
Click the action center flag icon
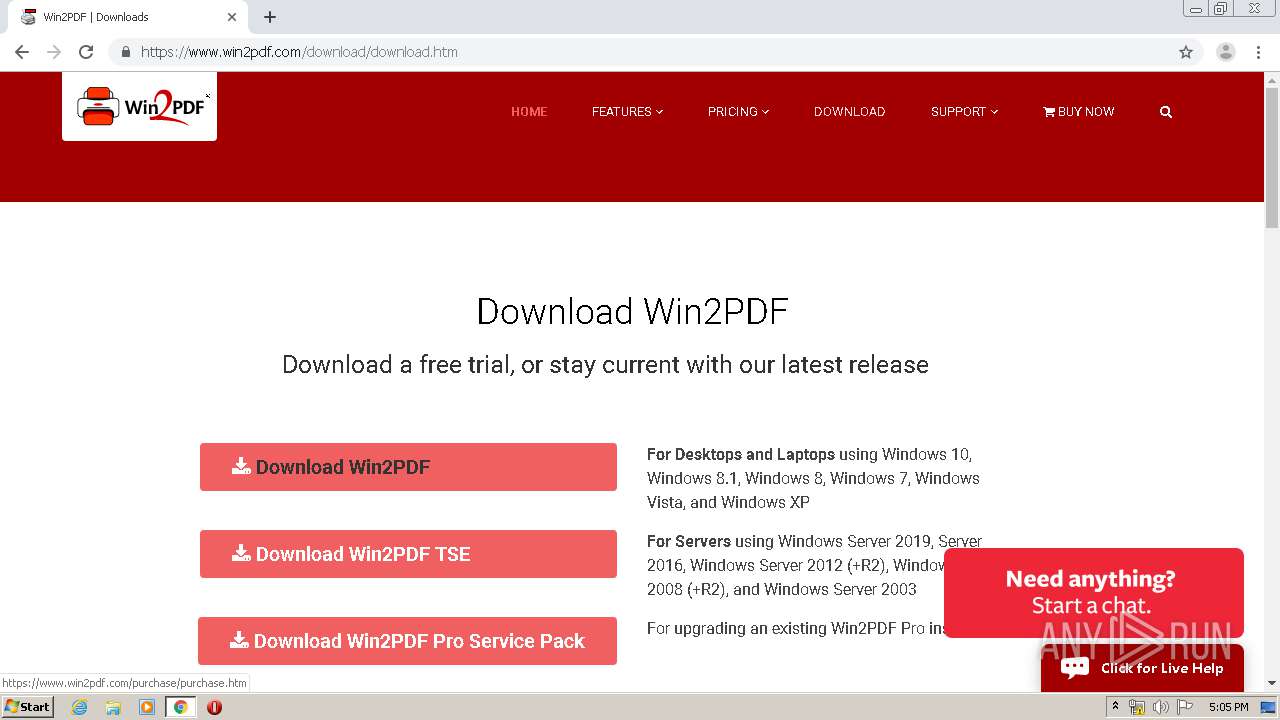1185,707
